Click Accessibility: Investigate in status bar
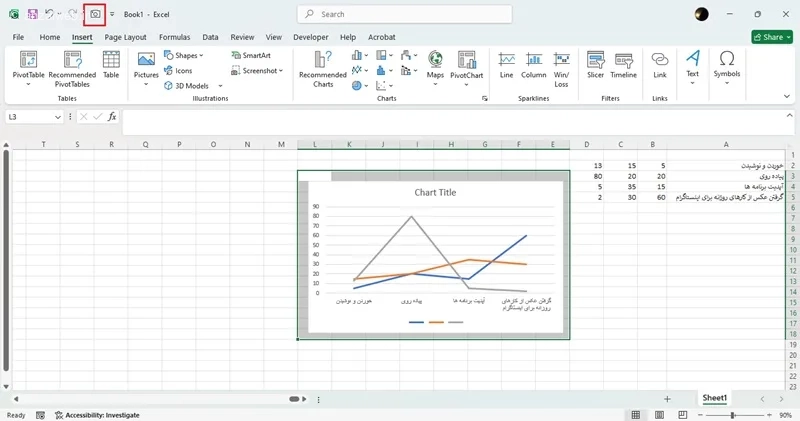Image resolution: width=800 pixels, height=421 pixels. (97, 415)
